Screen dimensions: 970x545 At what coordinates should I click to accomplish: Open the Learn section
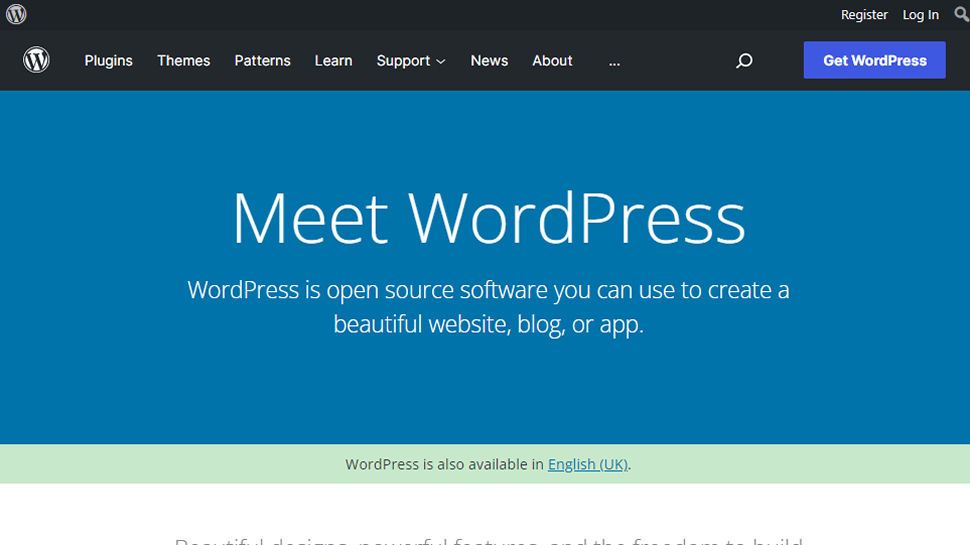(x=333, y=61)
